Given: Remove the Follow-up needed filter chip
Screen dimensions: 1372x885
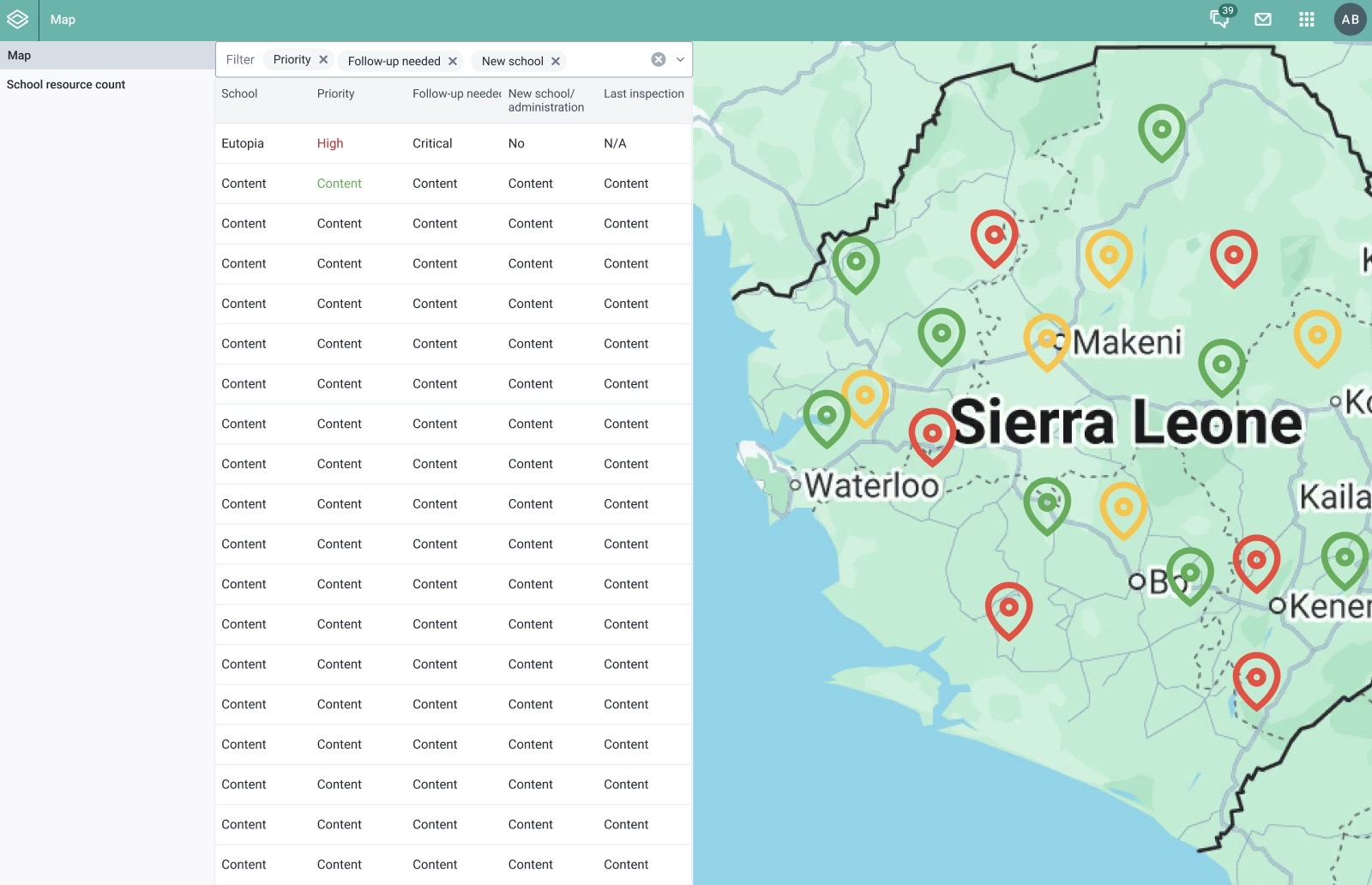Looking at the screenshot, I should 454,61.
